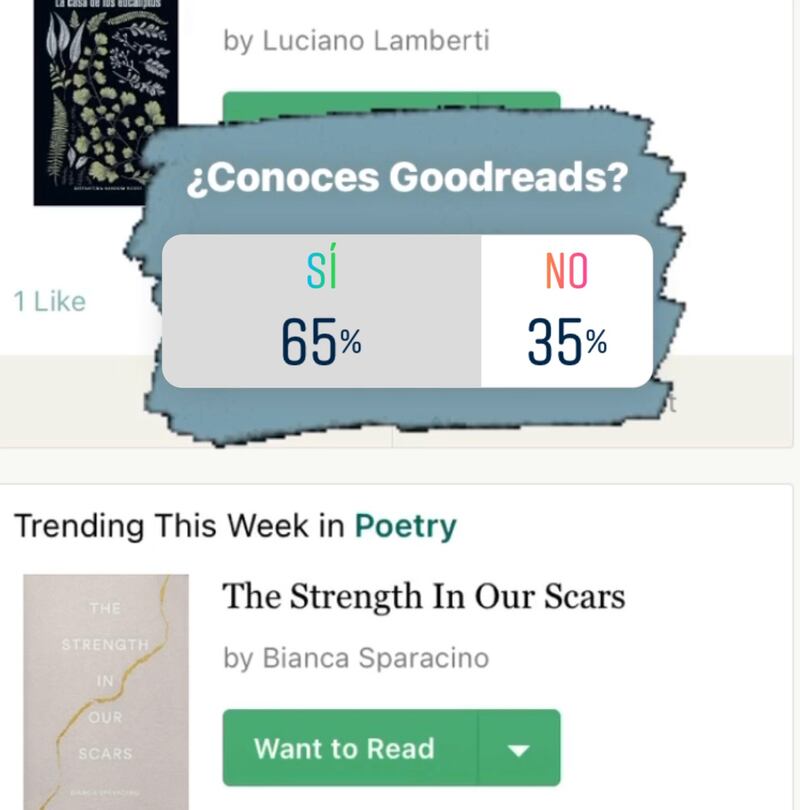
Task: Click the Trending This Week in heading
Action: click(179, 526)
